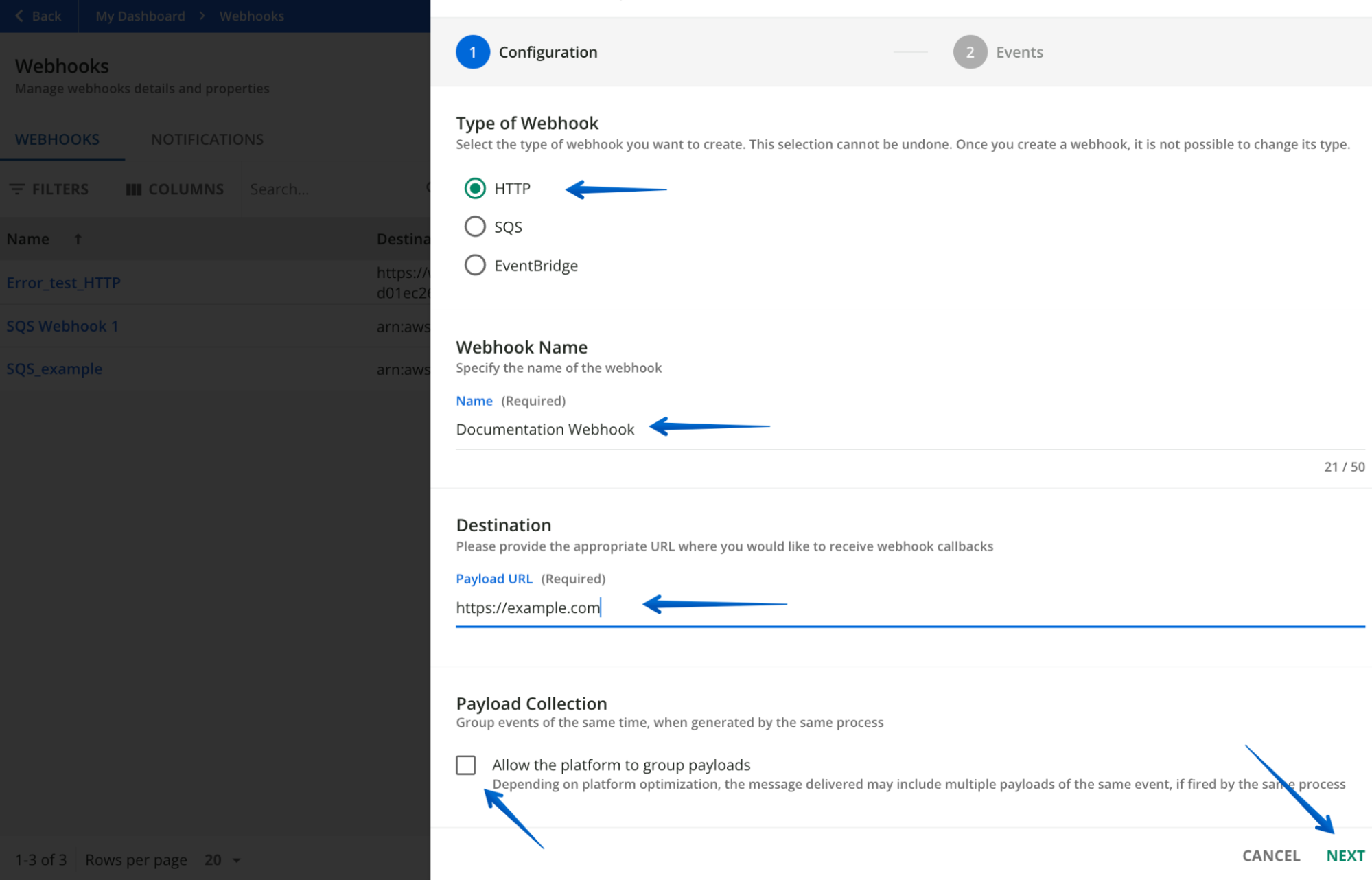Select the SQS webhook type
The height and width of the screenshot is (880, 1372).
coord(476,227)
